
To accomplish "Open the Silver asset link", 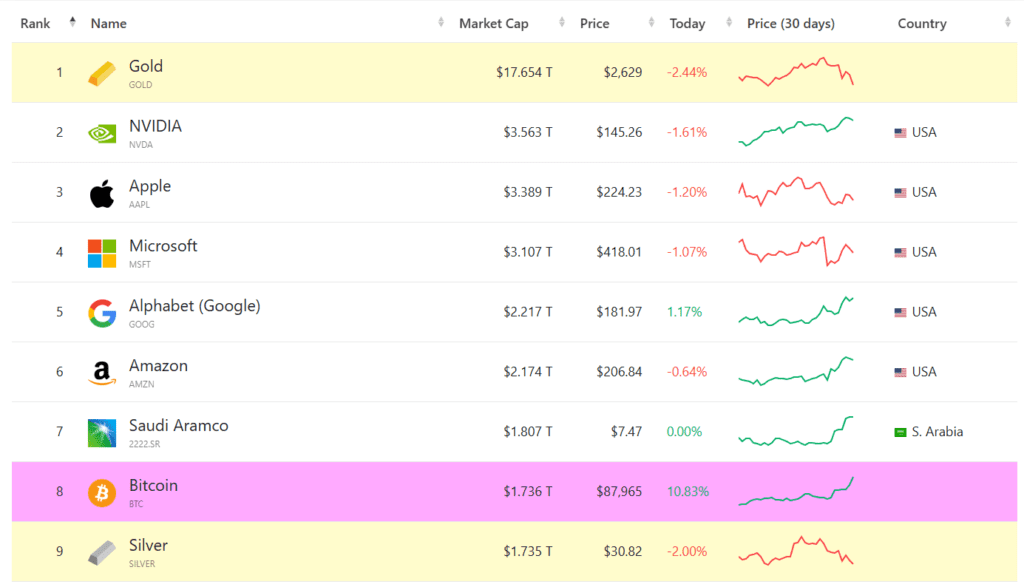I will click(x=148, y=545).
